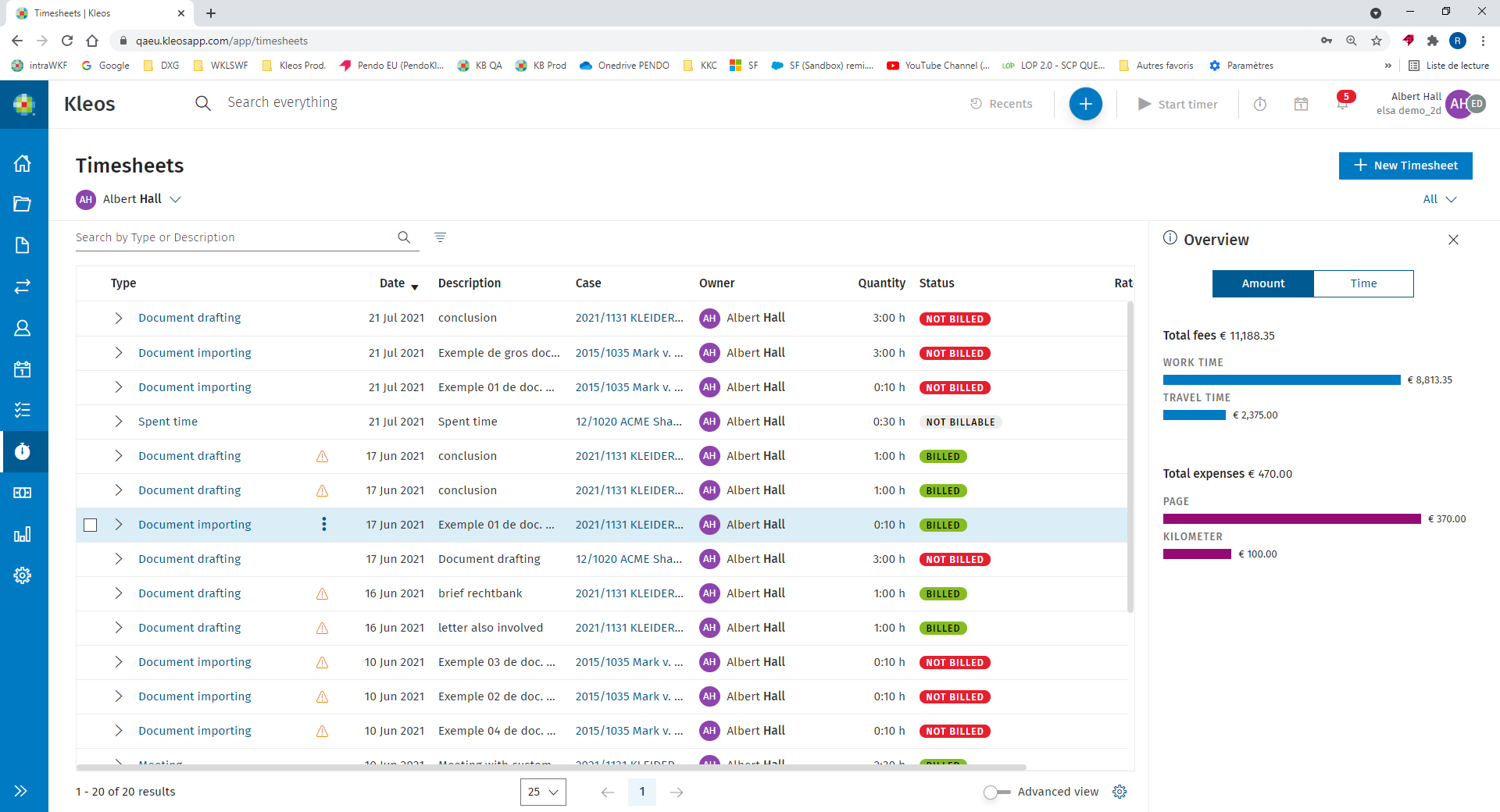Image resolution: width=1500 pixels, height=812 pixels.
Task: Click the Search by Type or Description field
Action: point(234,237)
